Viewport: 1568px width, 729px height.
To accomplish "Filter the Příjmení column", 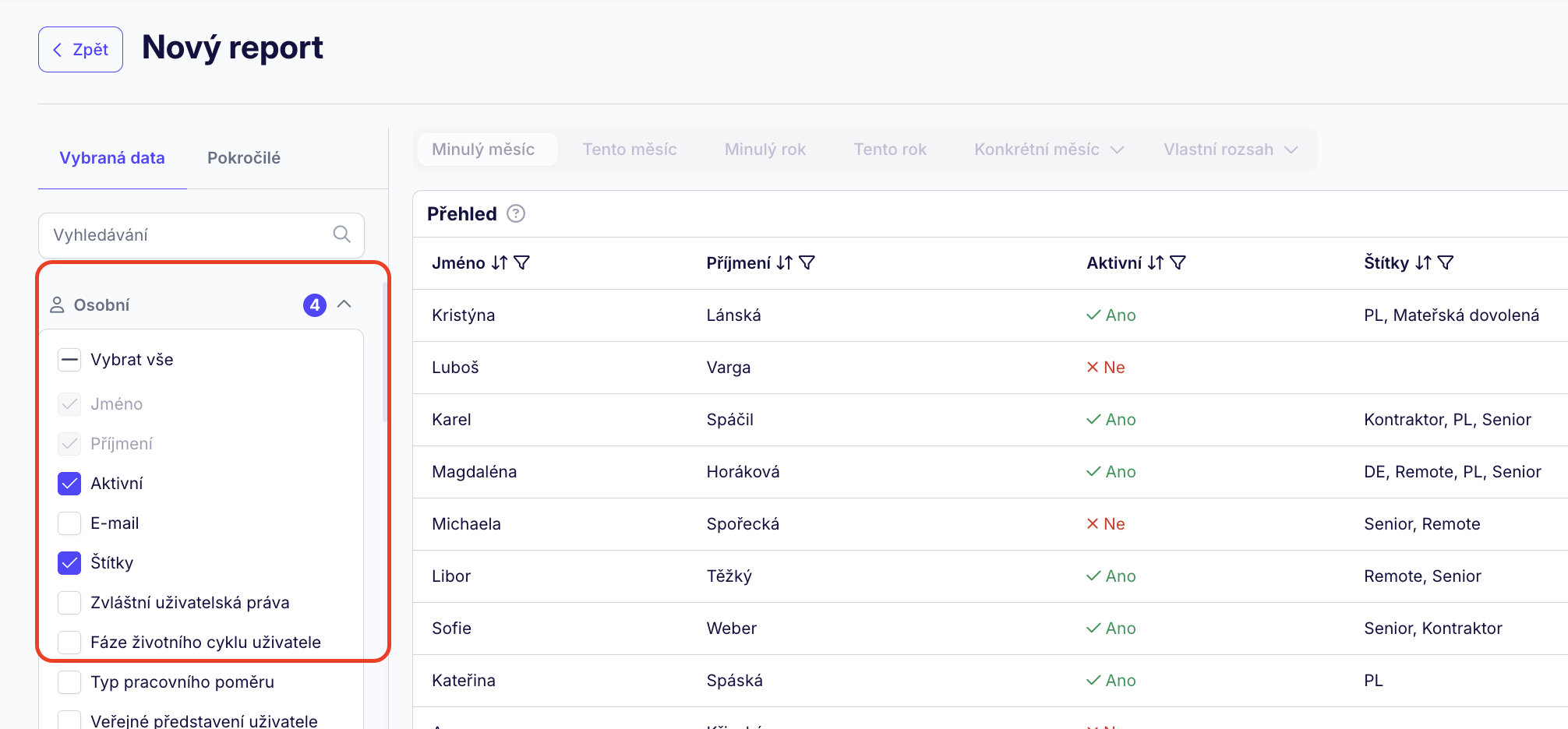I will (x=807, y=263).
